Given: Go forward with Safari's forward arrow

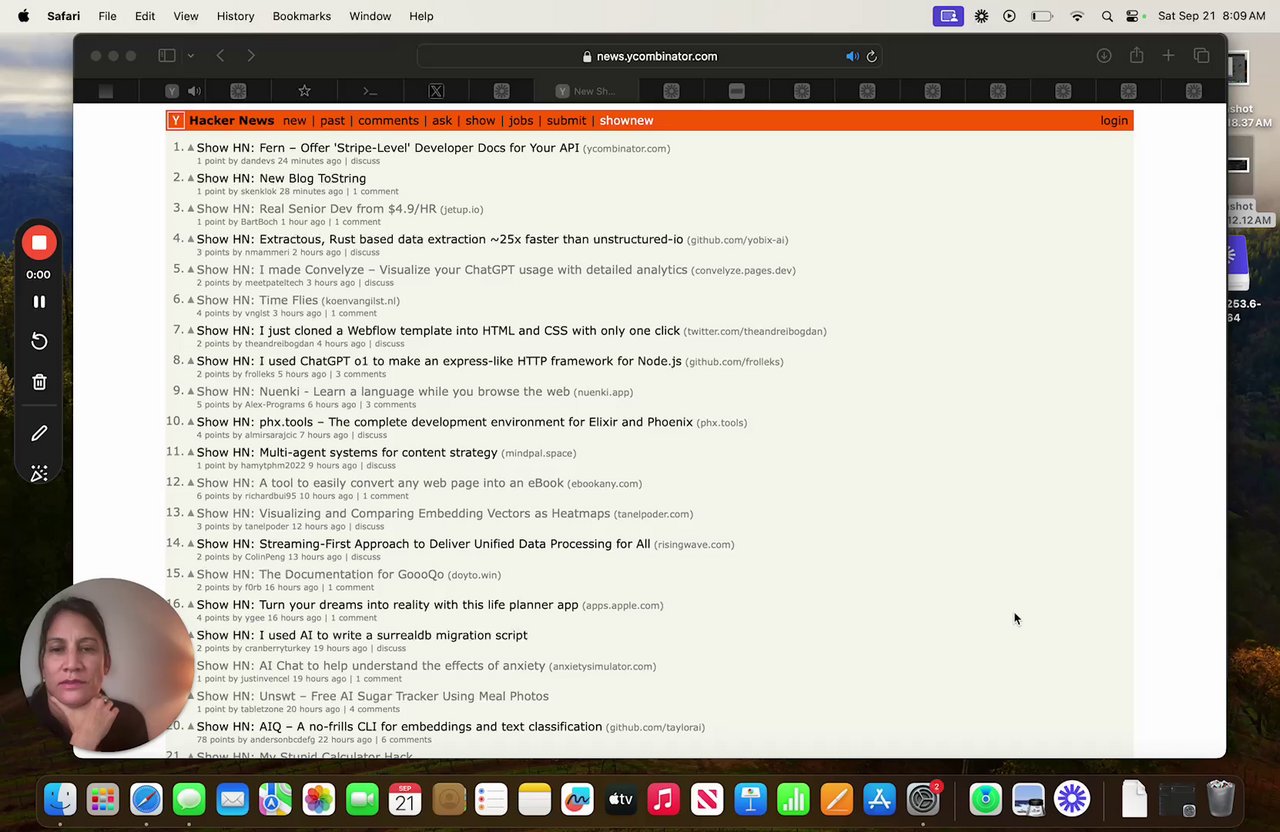Looking at the screenshot, I should [251, 56].
